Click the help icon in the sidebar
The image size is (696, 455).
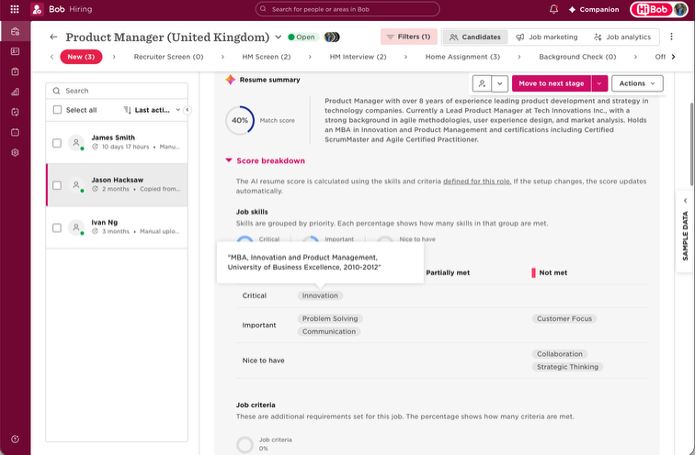[15, 439]
